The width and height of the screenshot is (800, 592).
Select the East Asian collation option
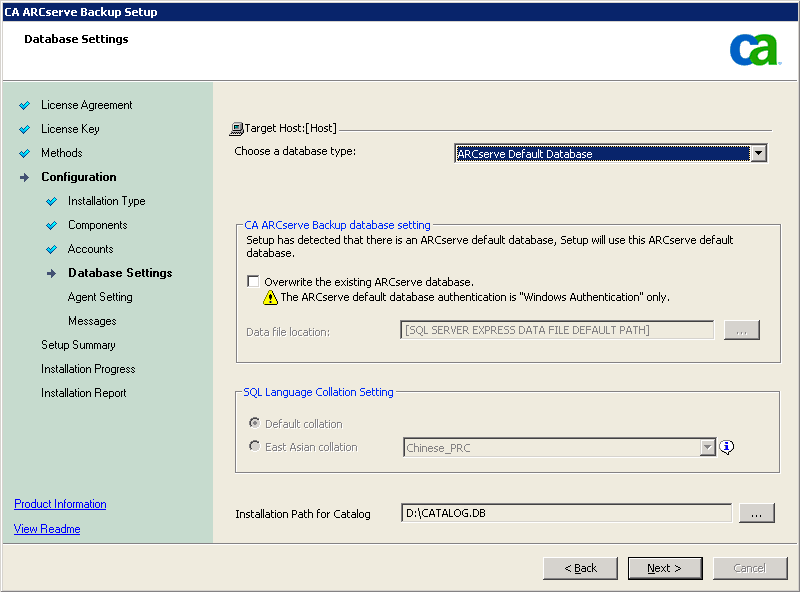click(255, 447)
